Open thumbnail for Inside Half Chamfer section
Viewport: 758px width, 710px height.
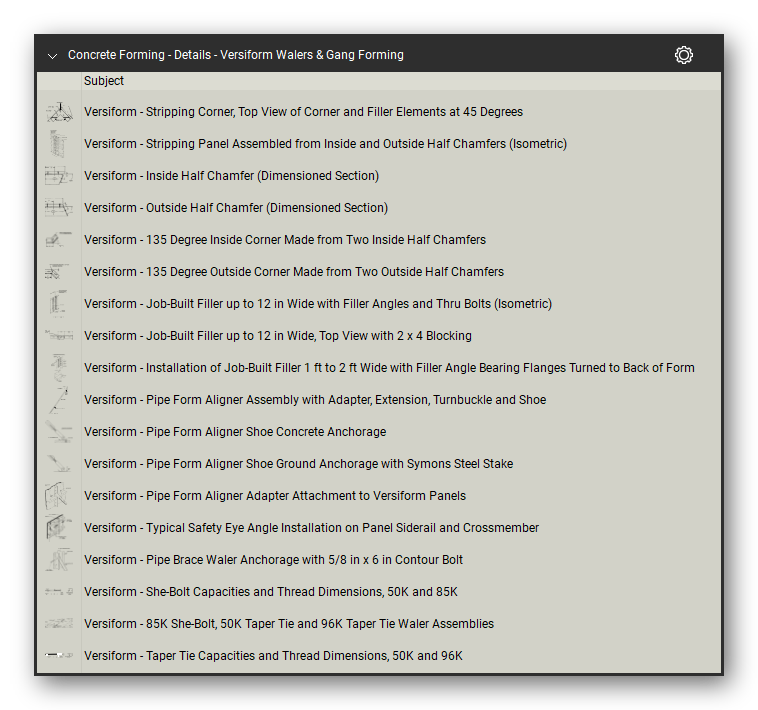(x=59, y=175)
